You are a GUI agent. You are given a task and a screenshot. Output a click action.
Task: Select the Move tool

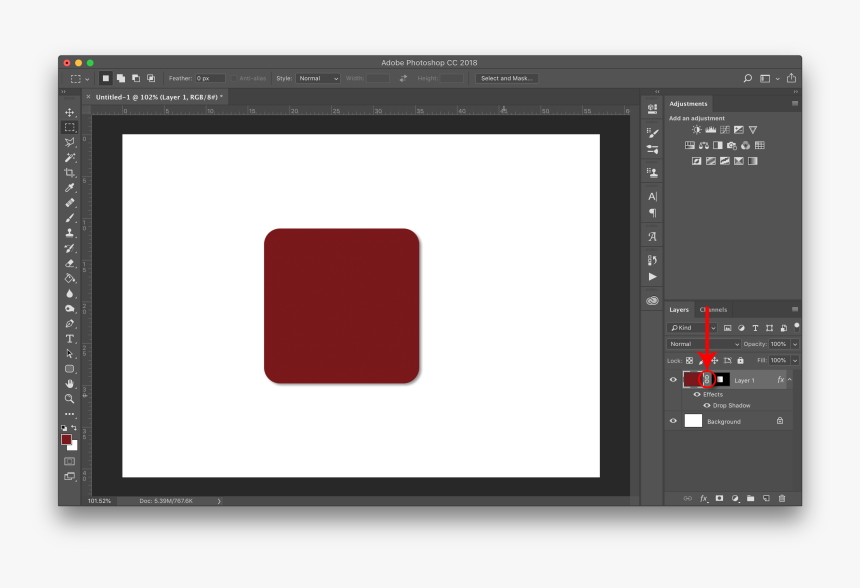pos(70,112)
